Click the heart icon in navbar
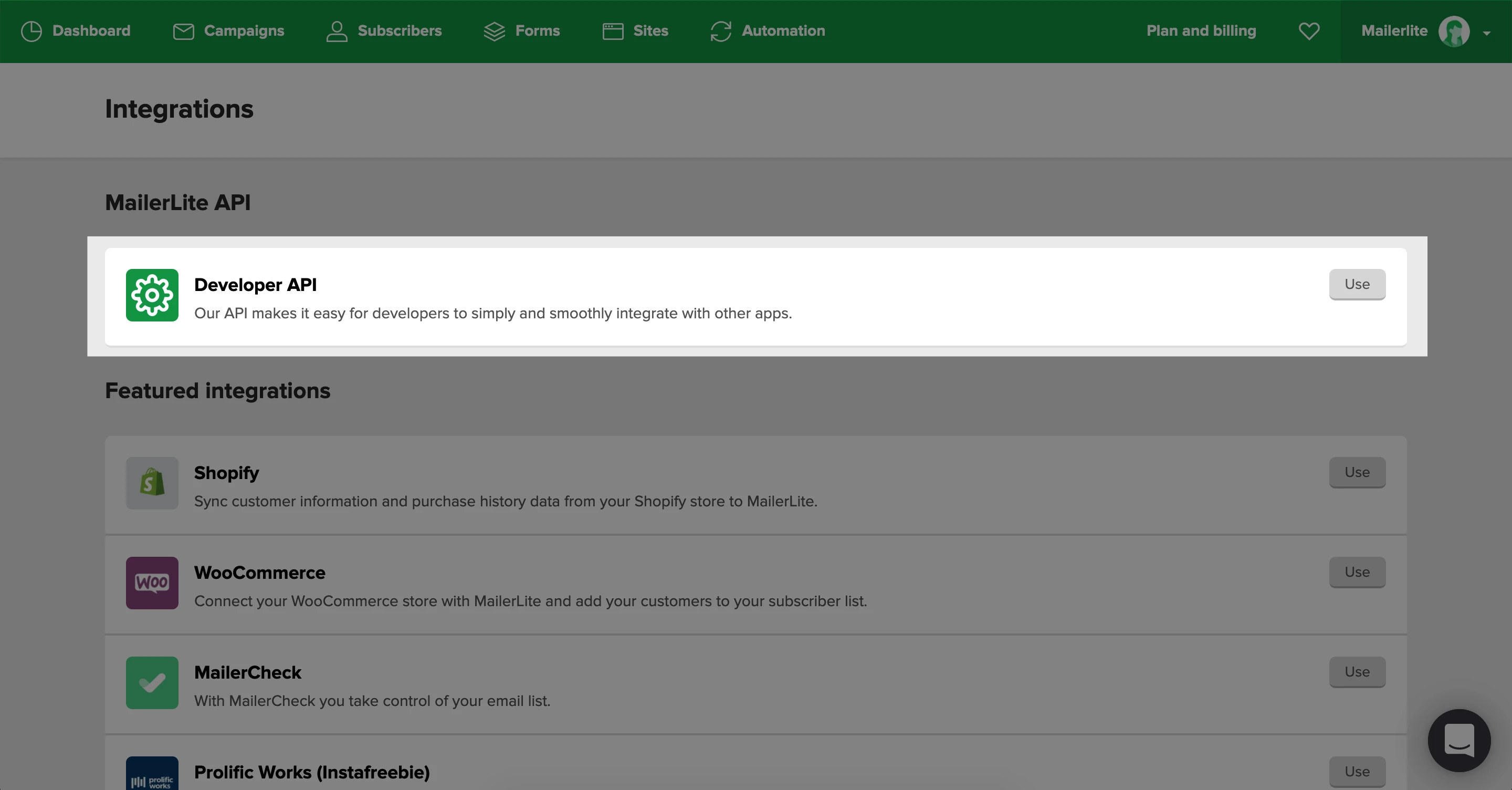Image resolution: width=1512 pixels, height=790 pixels. coord(1309,30)
